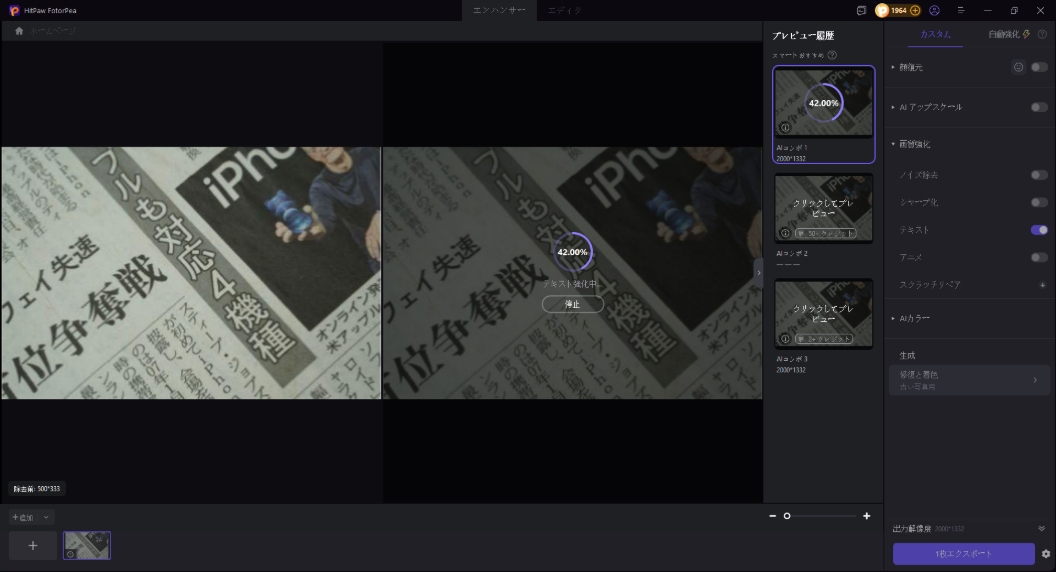The width and height of the screenshot is (1056, 572).
Task: Click download icon next to スクラッチリペア
Action: (1043, 285)
